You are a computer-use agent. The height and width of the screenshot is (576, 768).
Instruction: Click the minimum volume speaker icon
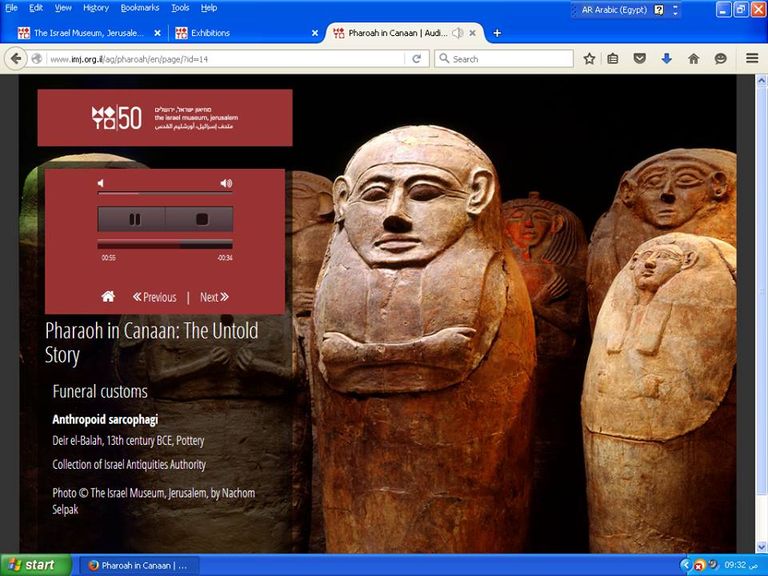[101, 183]
